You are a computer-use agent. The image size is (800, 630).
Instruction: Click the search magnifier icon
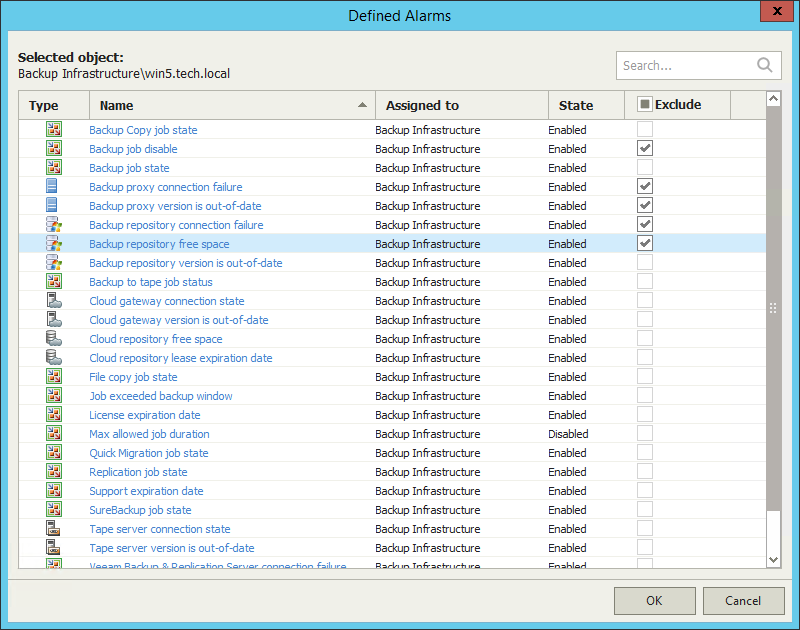pyautogui.click(x=764, y=65)
